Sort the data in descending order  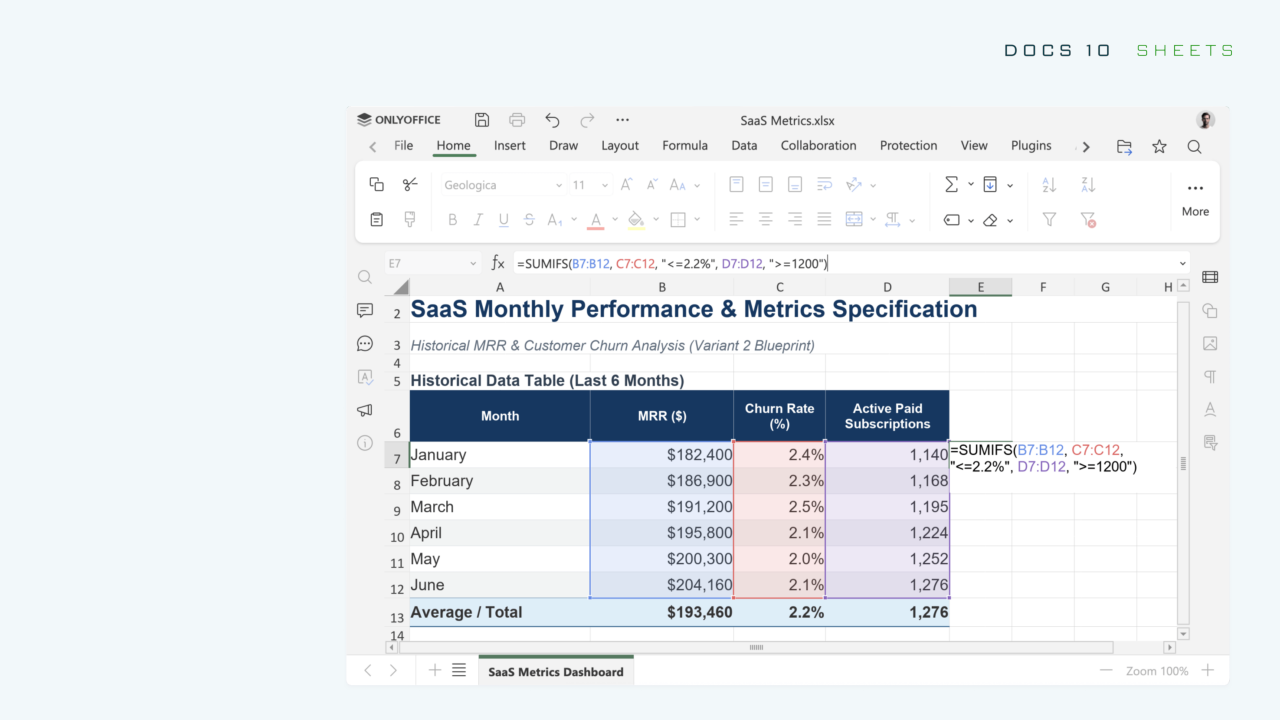[x=1089, y=185]
